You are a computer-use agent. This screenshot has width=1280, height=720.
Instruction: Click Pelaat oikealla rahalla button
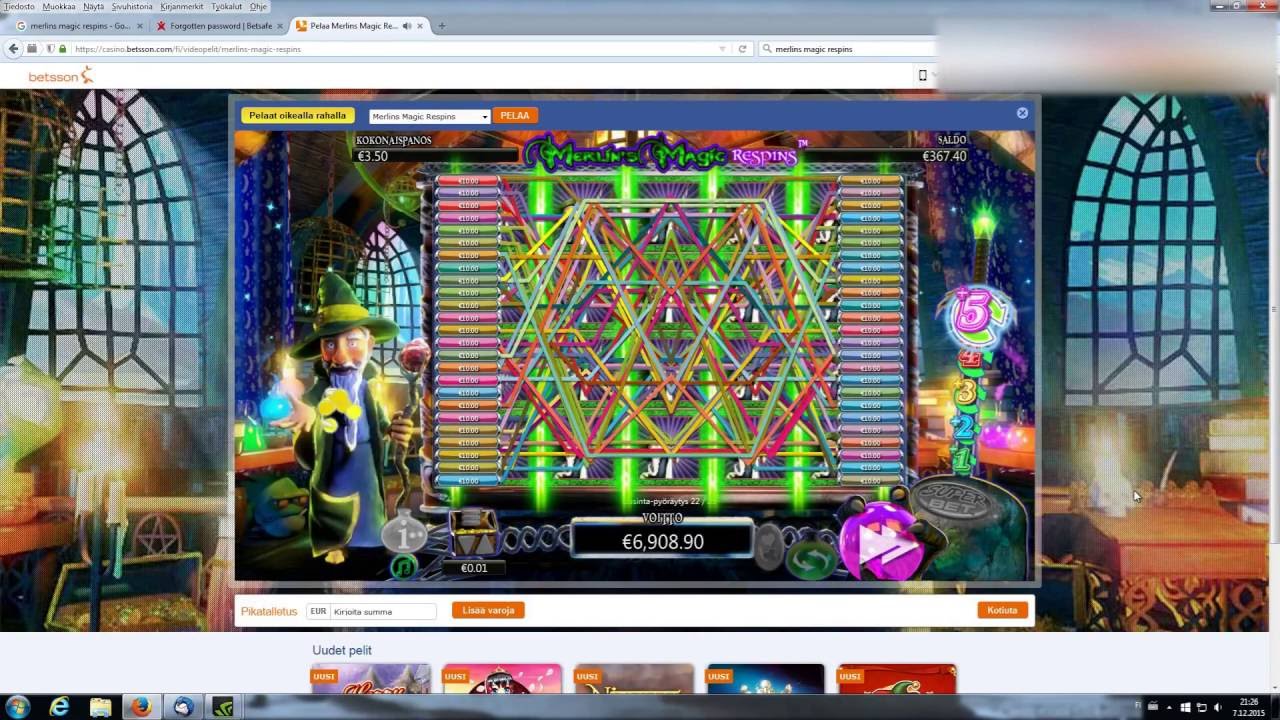point(298,116)
